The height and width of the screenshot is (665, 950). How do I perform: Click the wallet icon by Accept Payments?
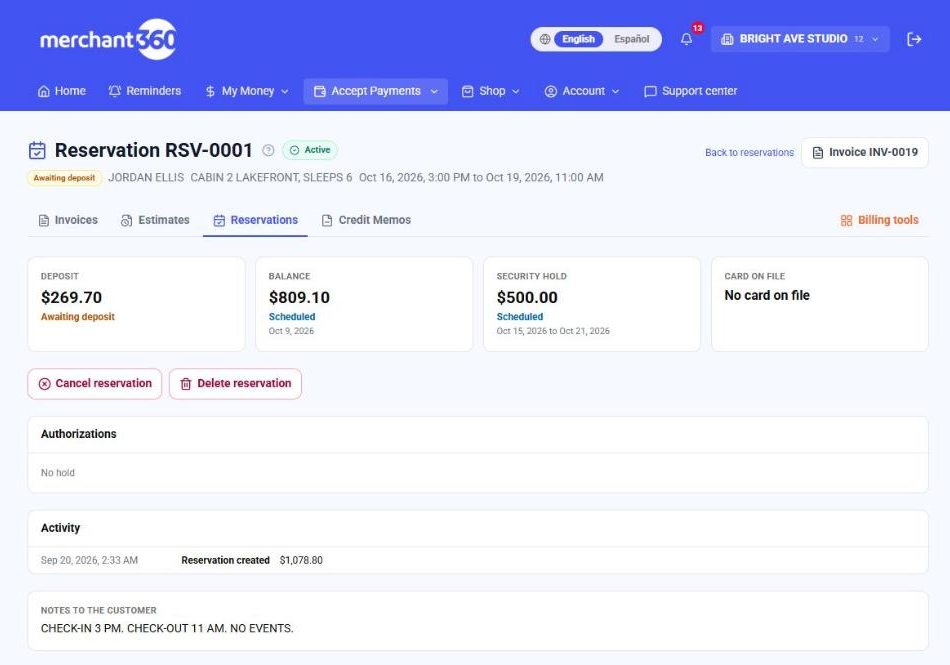click(320, 91)
